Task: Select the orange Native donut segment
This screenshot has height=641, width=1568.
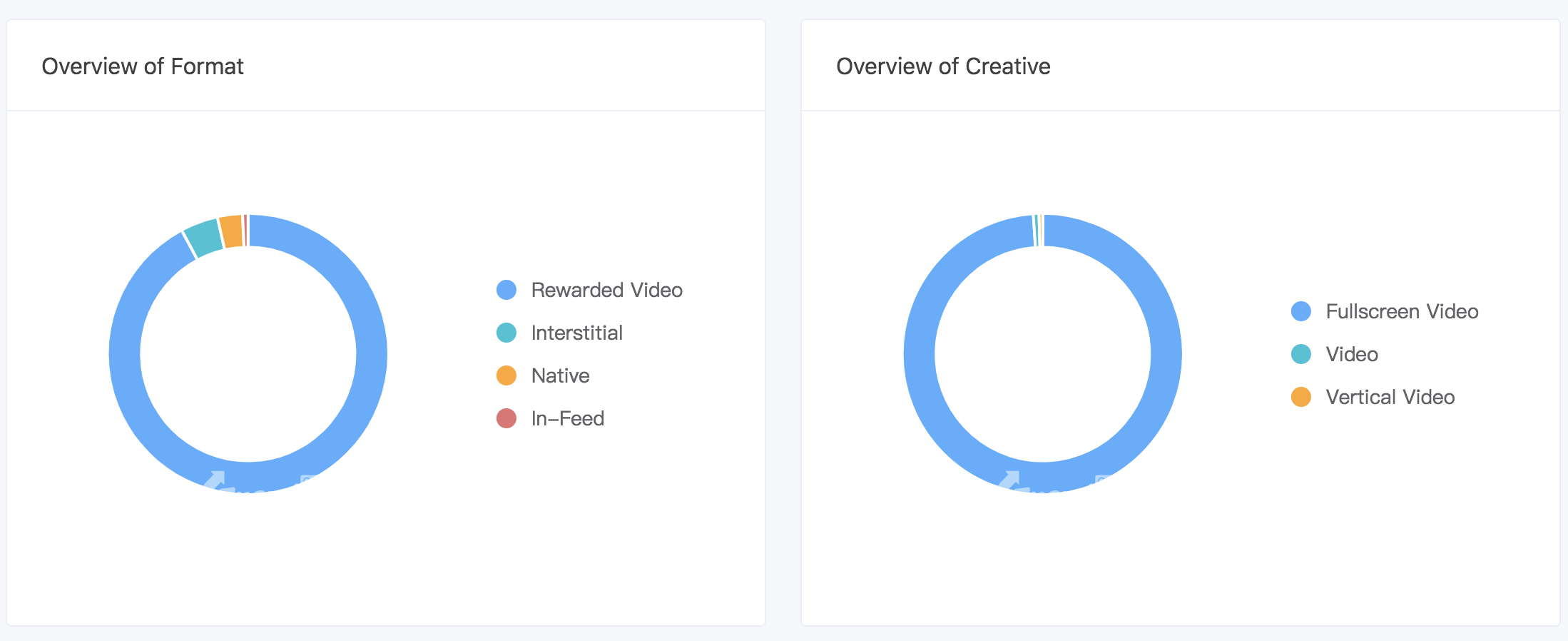Action: tap(230, 231)
